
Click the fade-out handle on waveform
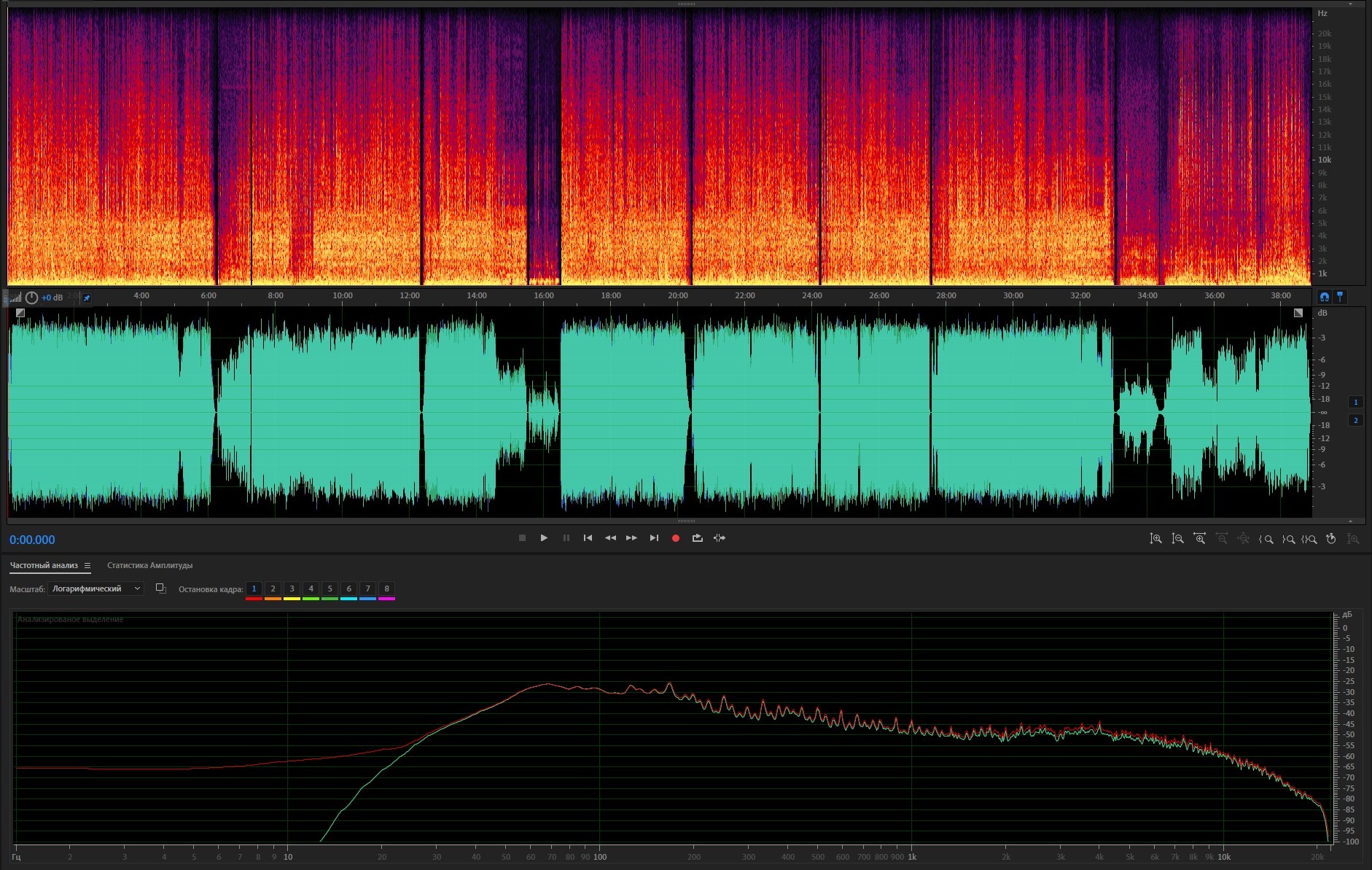[1298, 313]
